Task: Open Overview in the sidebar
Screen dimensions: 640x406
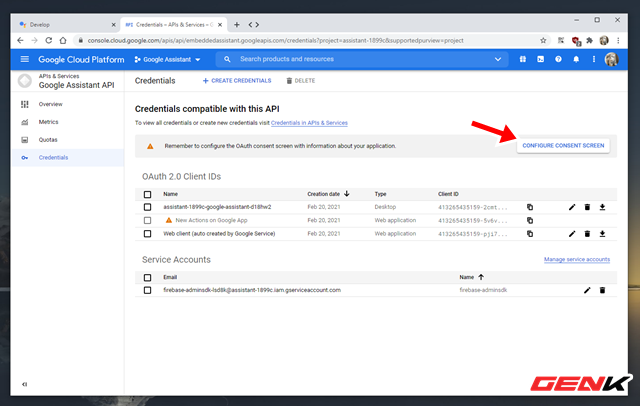Action: (67, 104)
